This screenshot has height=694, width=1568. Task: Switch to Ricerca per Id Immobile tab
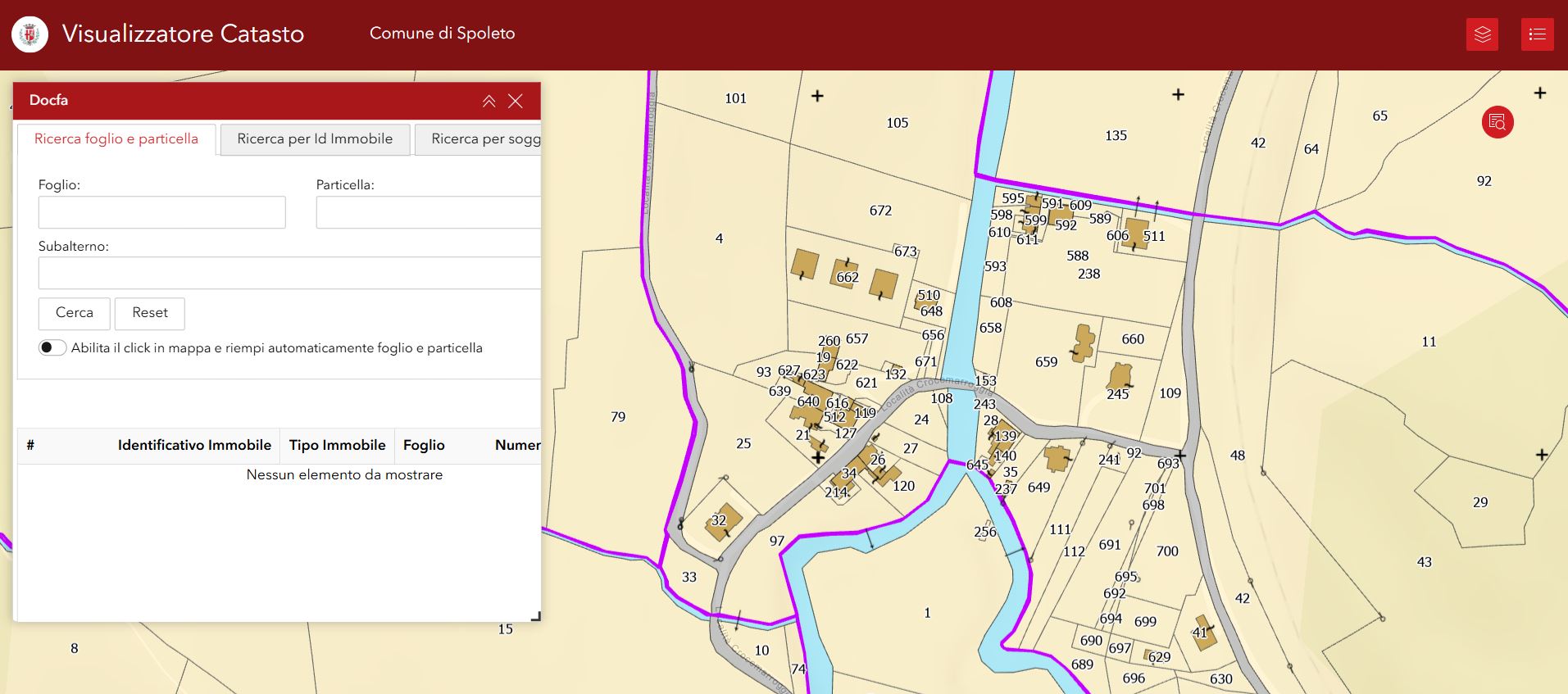coord(315,139)
